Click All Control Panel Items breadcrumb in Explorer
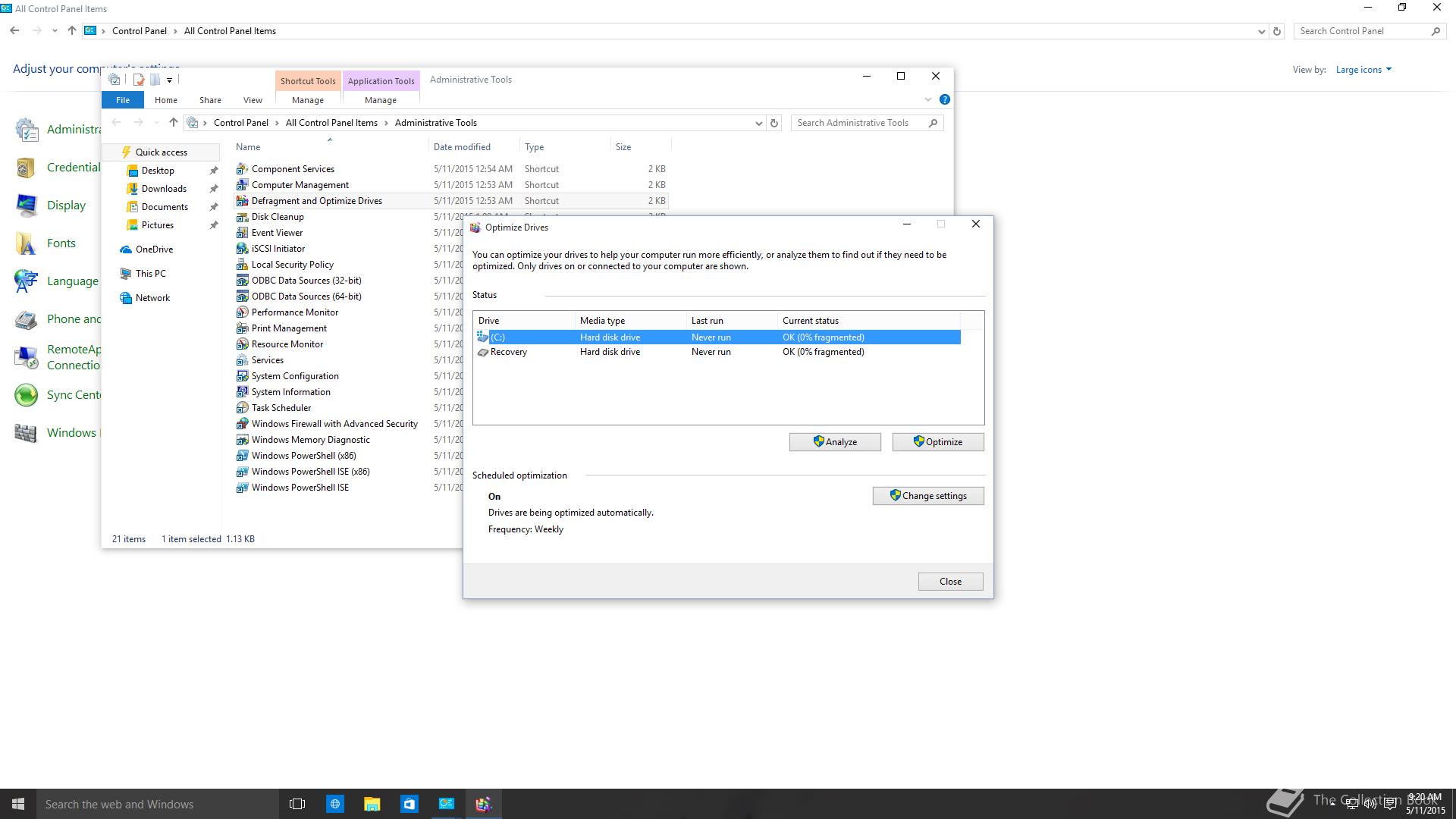Screen dimensions: 1456x819 331,123
